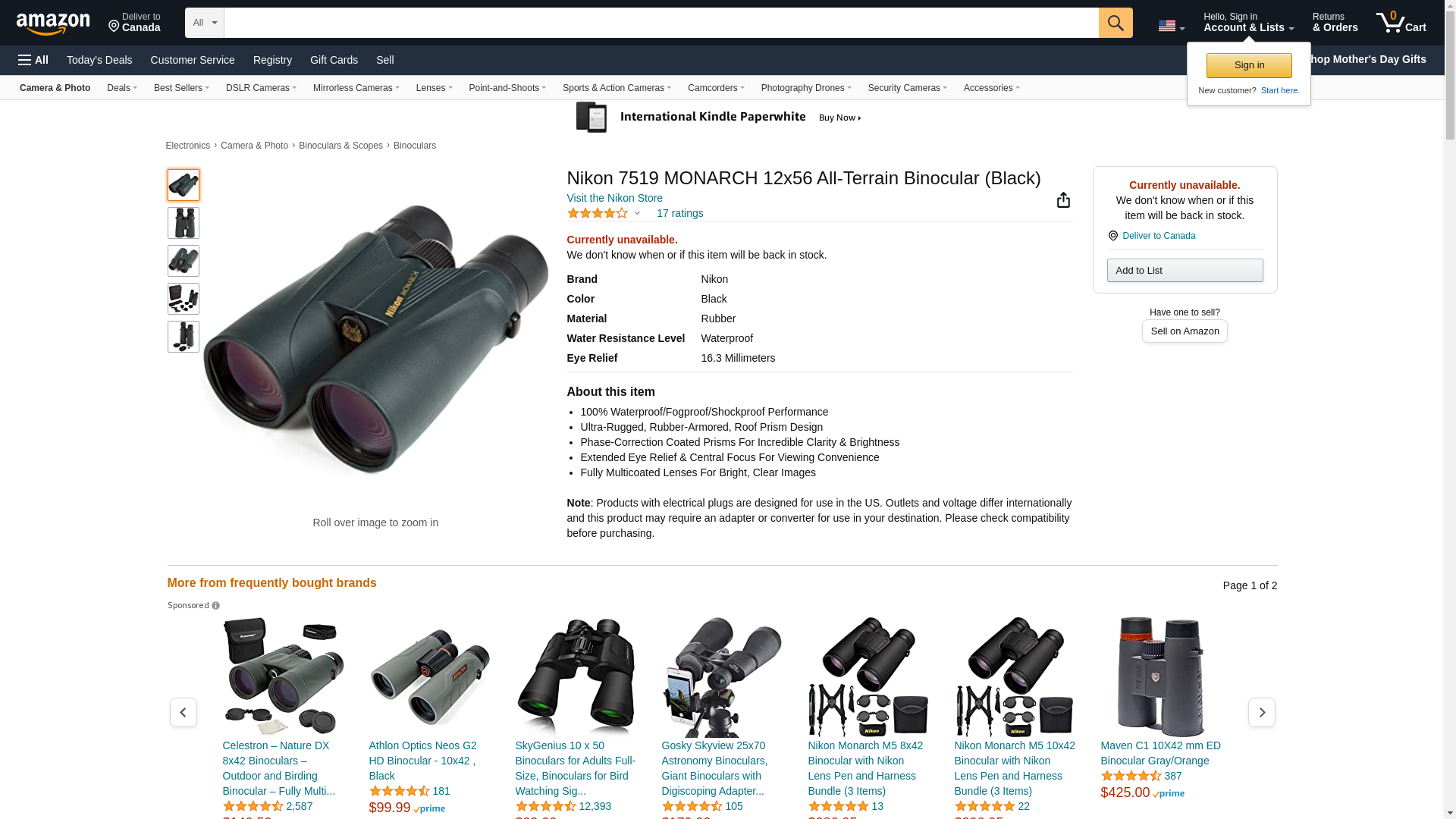The width and height of the screenshot is (1456, 819).
Task: Select the second binocular thumbnail image
Action: click(184, 223)
